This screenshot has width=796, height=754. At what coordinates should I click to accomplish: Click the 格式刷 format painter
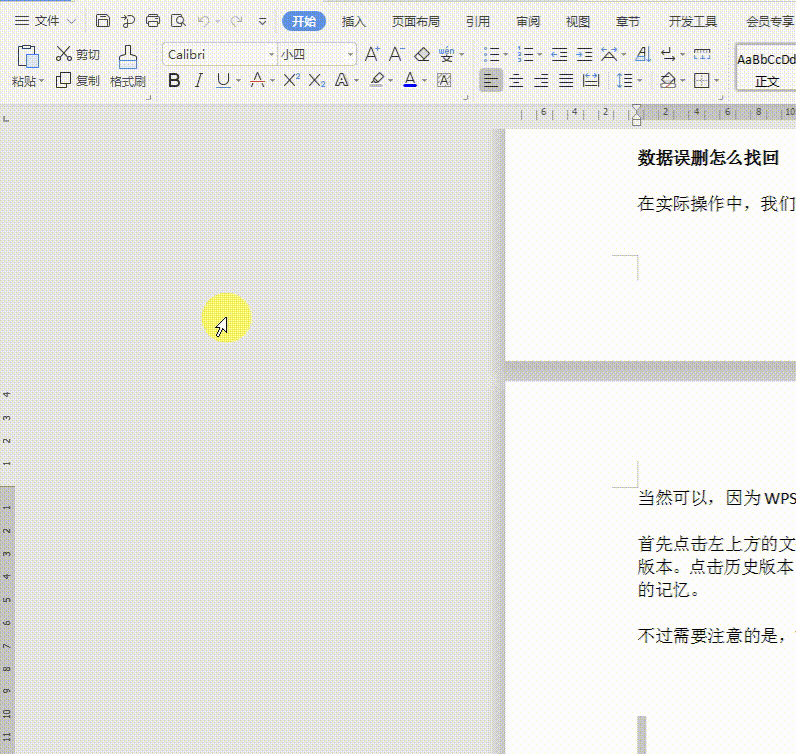(x=127, y=67)
